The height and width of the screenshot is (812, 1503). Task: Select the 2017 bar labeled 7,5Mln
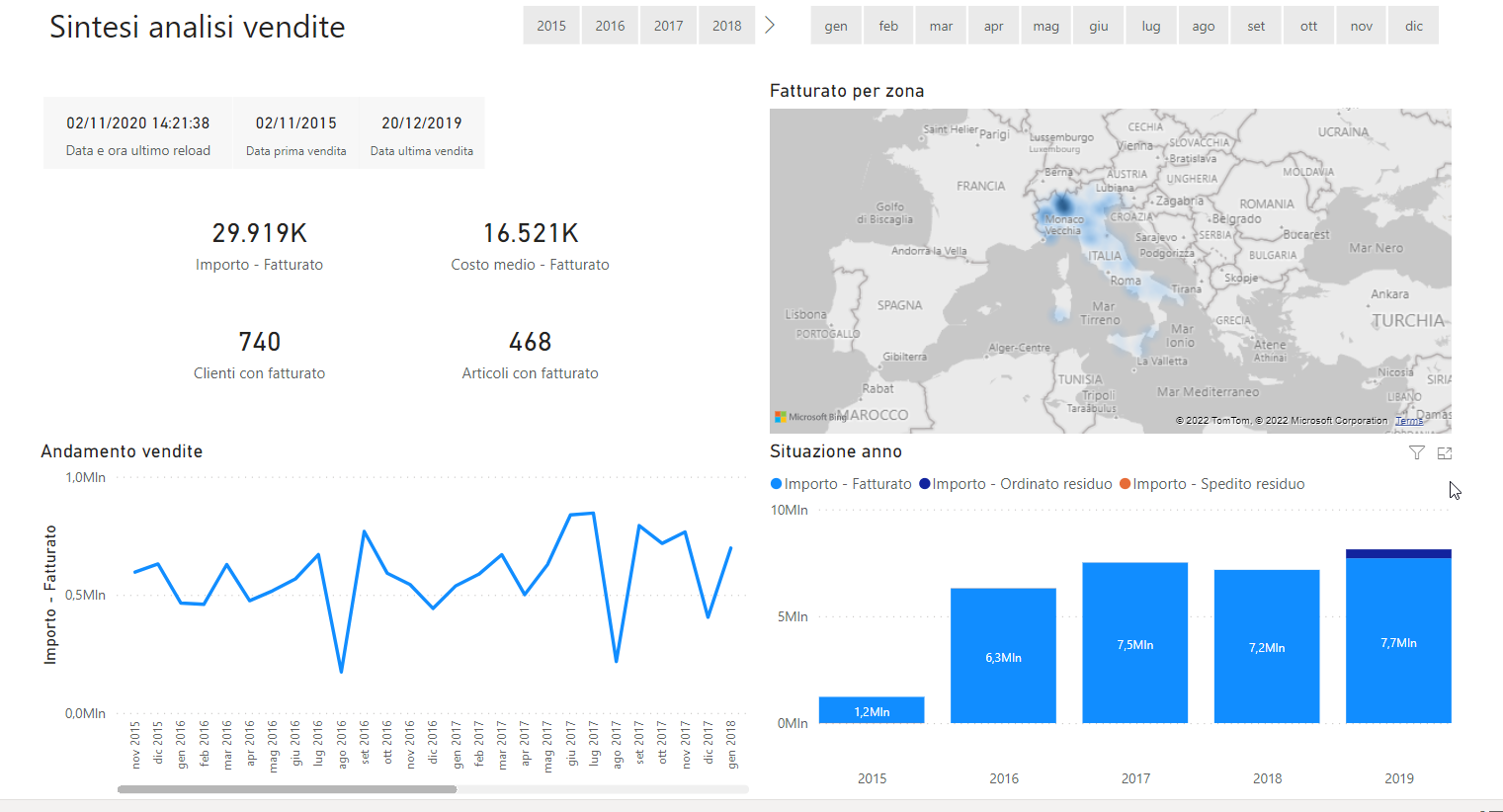[1135, 643]
